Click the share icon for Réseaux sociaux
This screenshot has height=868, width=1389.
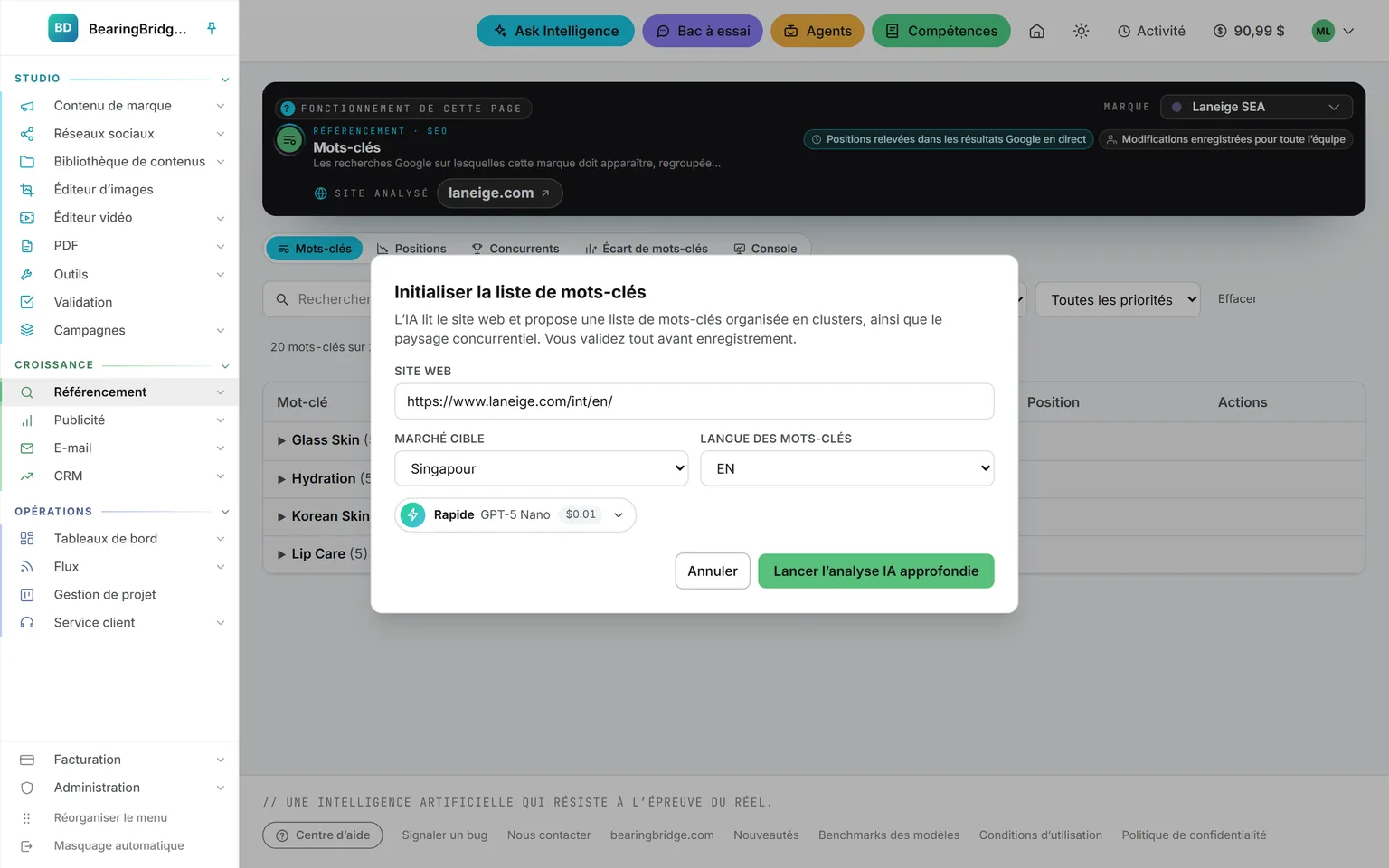click(27, 134)
